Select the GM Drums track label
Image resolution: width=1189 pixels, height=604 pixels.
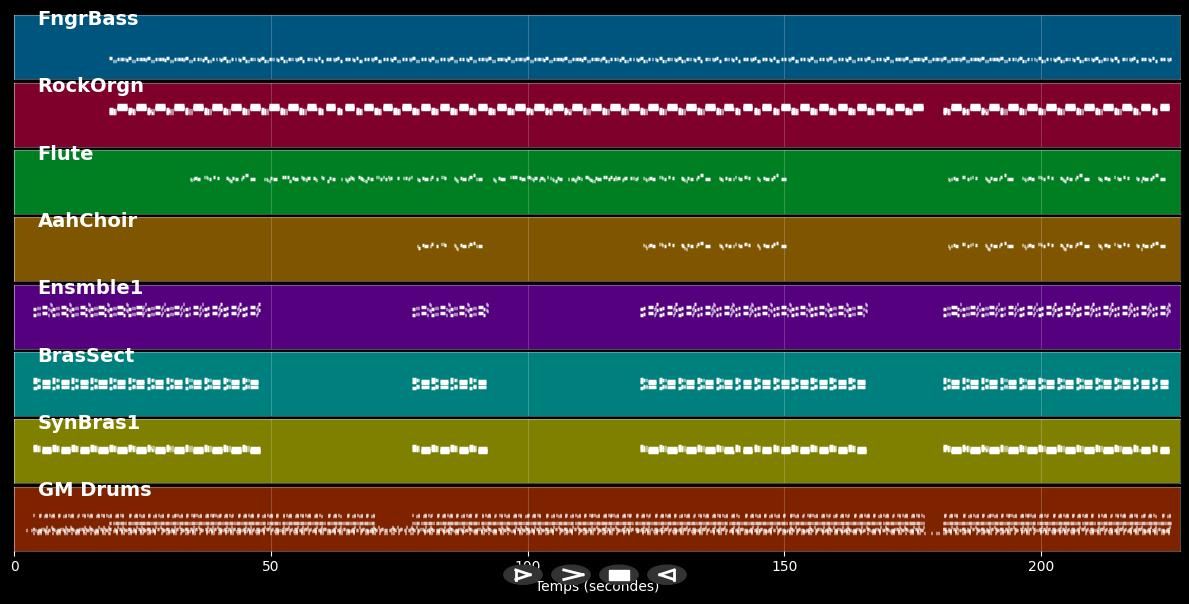(93, 489)
